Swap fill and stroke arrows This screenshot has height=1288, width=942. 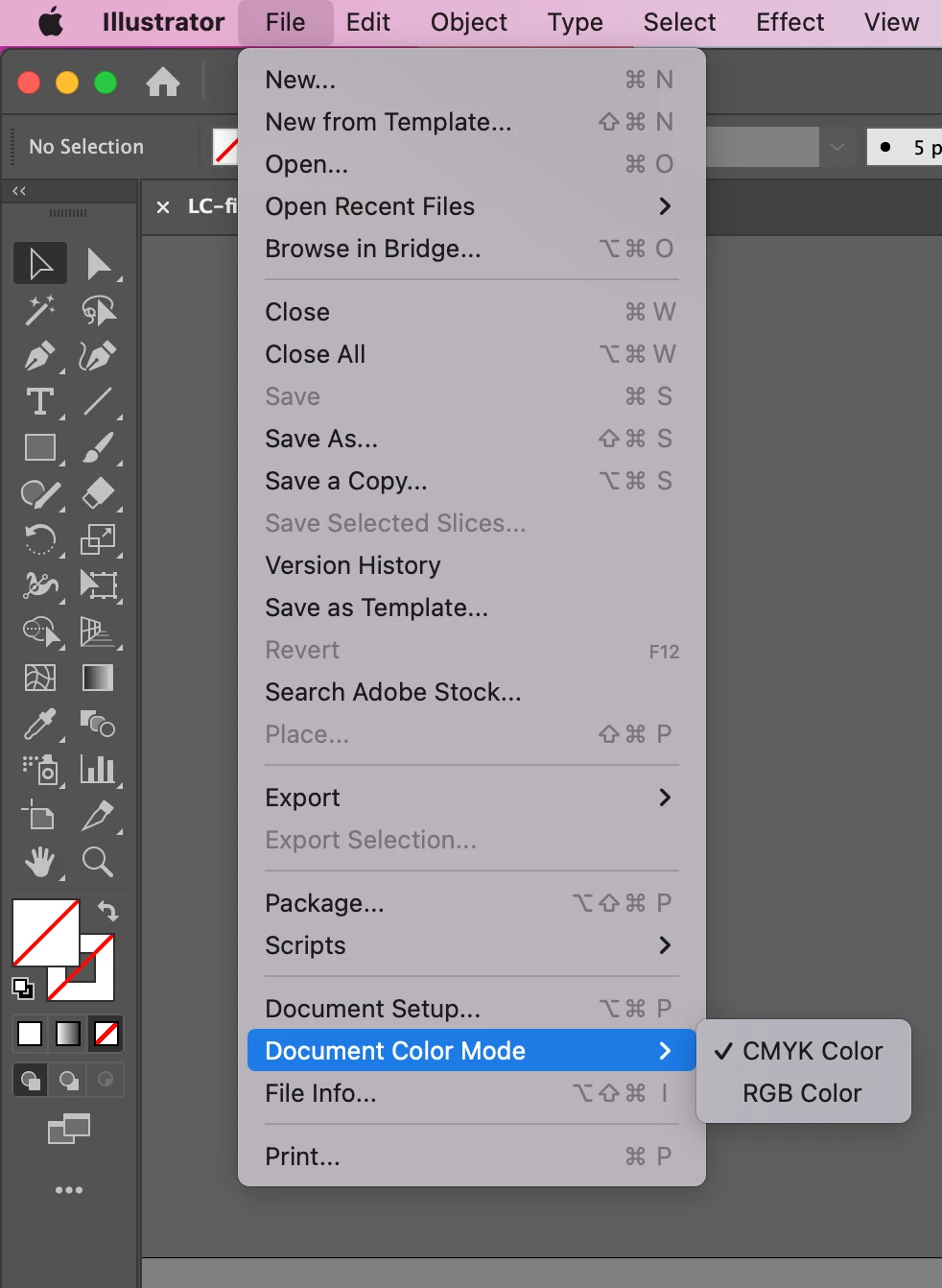[108, 910]
